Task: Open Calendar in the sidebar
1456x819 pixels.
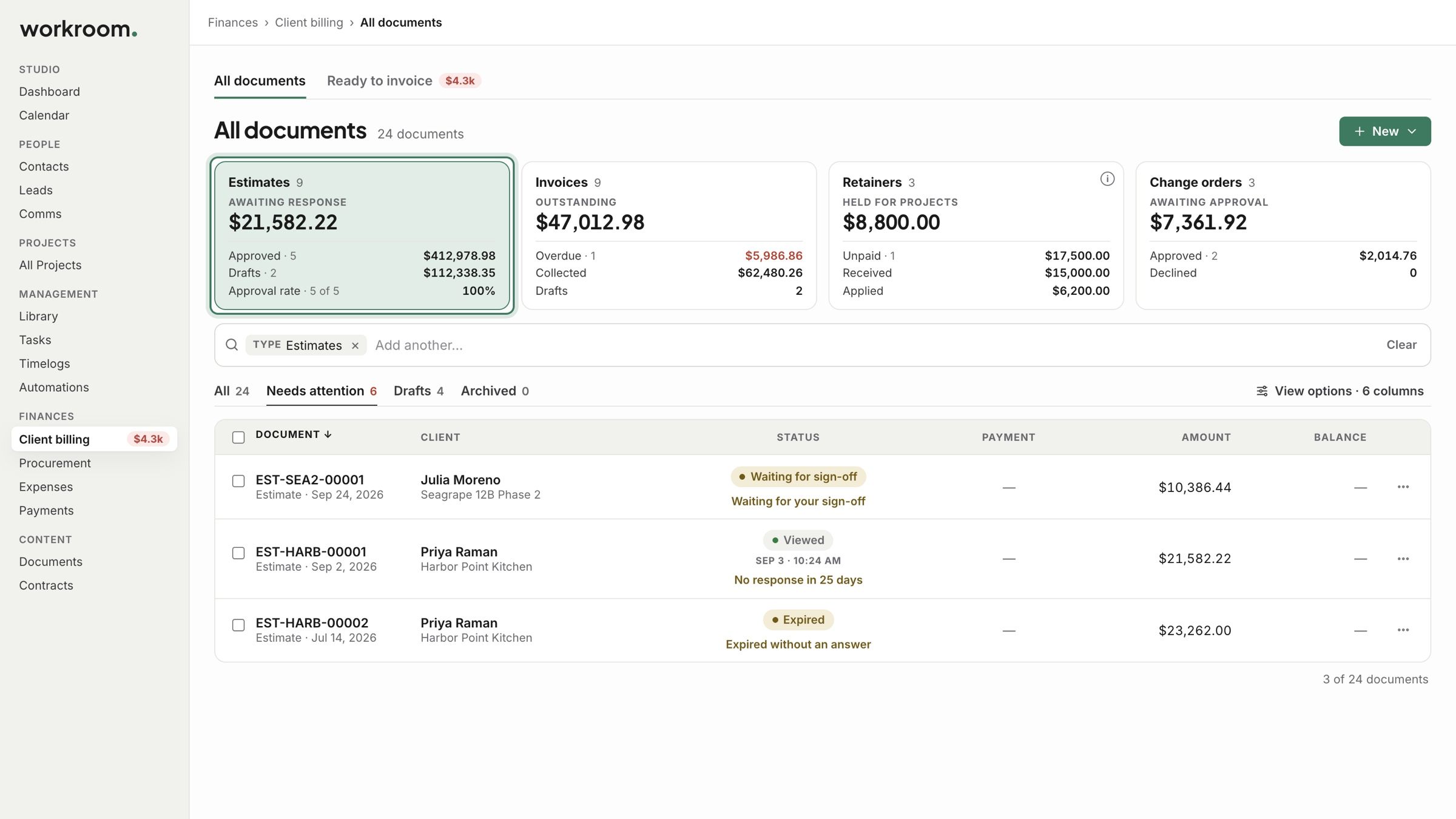Action: [44, 115]
